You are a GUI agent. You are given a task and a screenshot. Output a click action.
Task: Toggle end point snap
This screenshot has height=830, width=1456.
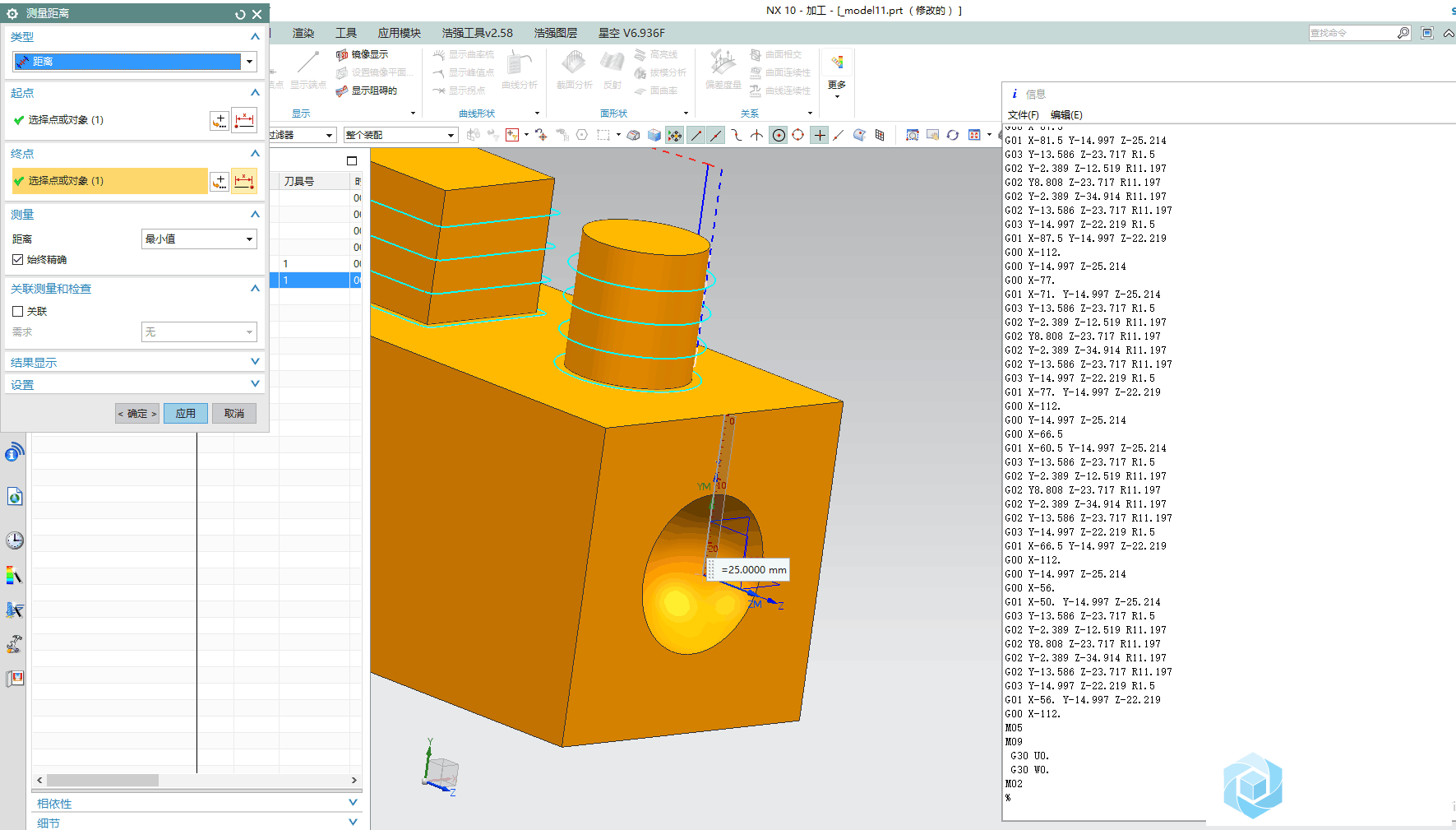tap(696, 135)
